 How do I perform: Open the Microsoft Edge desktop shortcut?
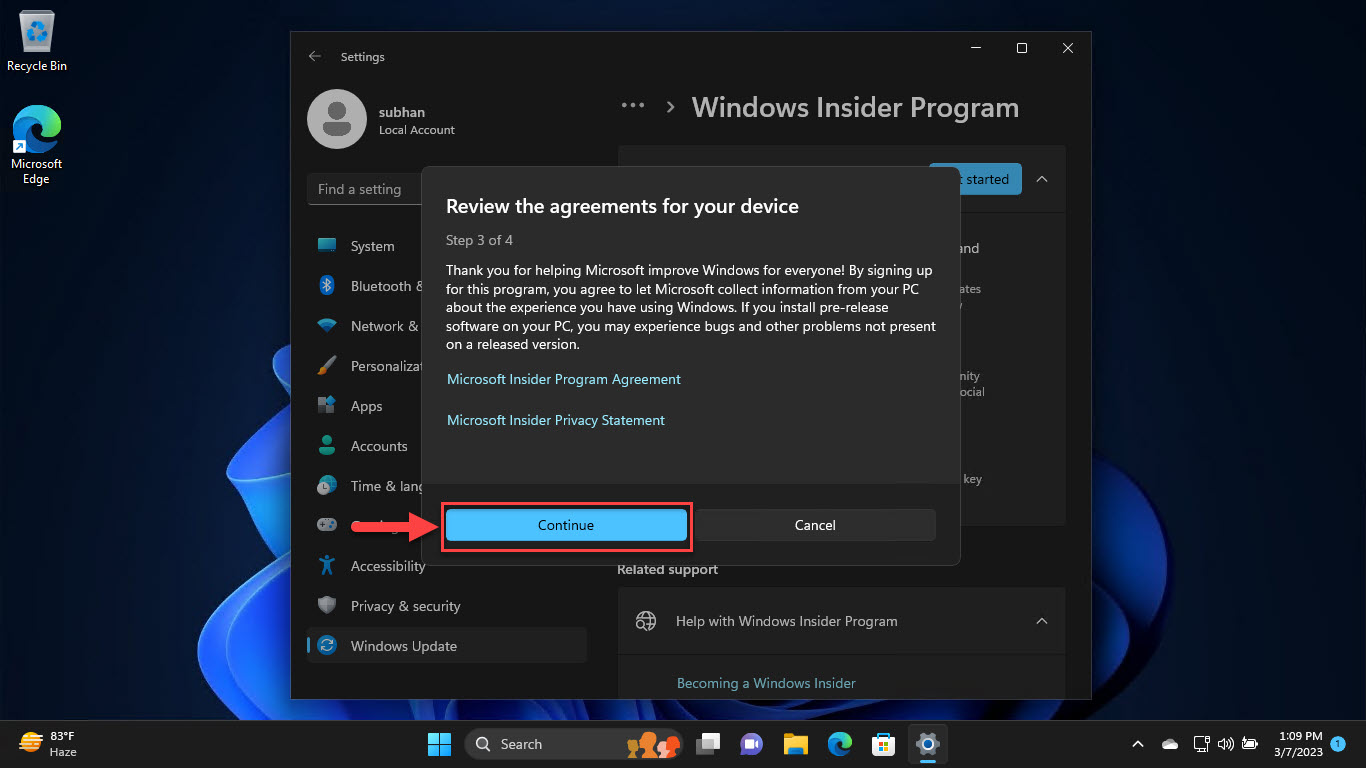[x=37, y=146]
